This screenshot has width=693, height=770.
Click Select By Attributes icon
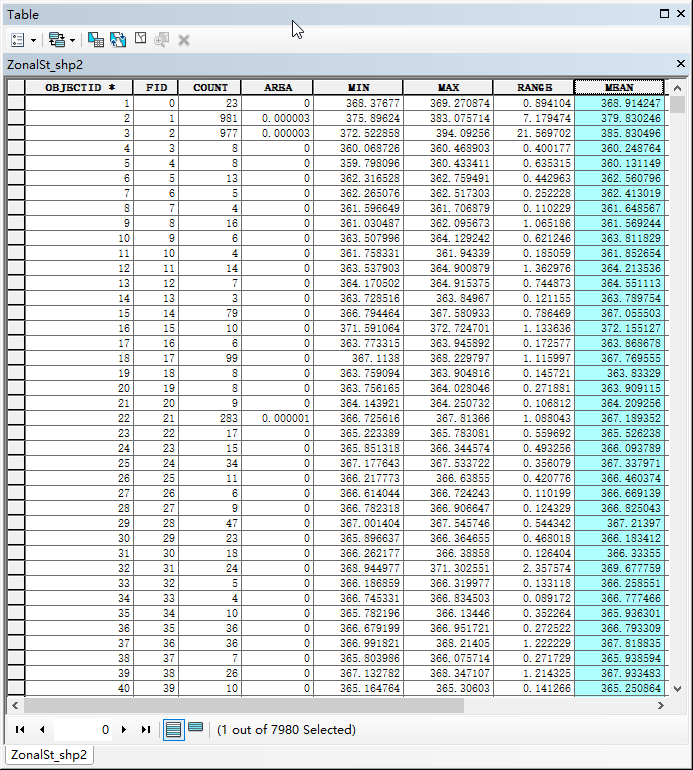coord(95,40)
